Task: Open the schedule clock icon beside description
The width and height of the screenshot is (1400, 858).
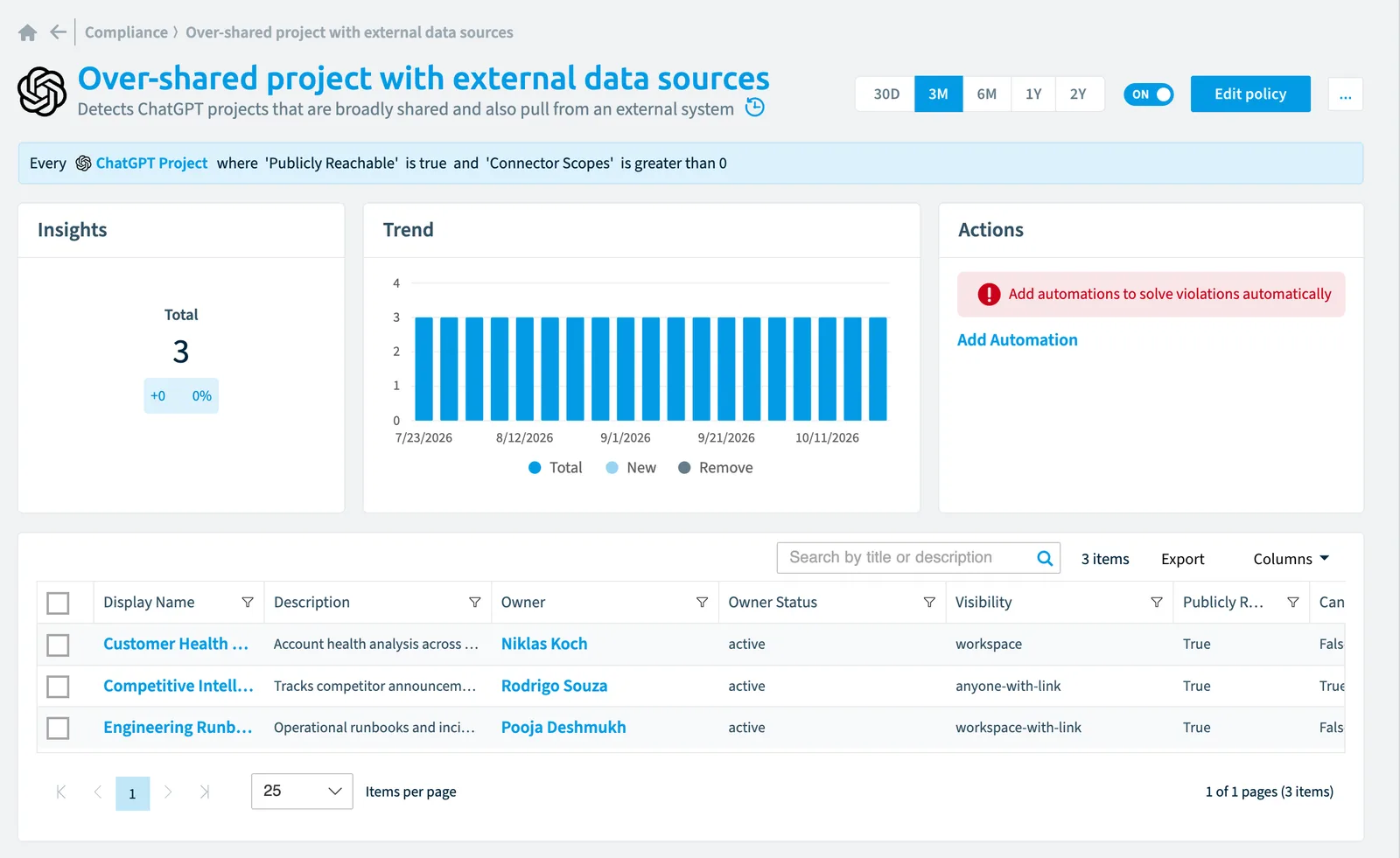Action: click(x=754, y=108)
